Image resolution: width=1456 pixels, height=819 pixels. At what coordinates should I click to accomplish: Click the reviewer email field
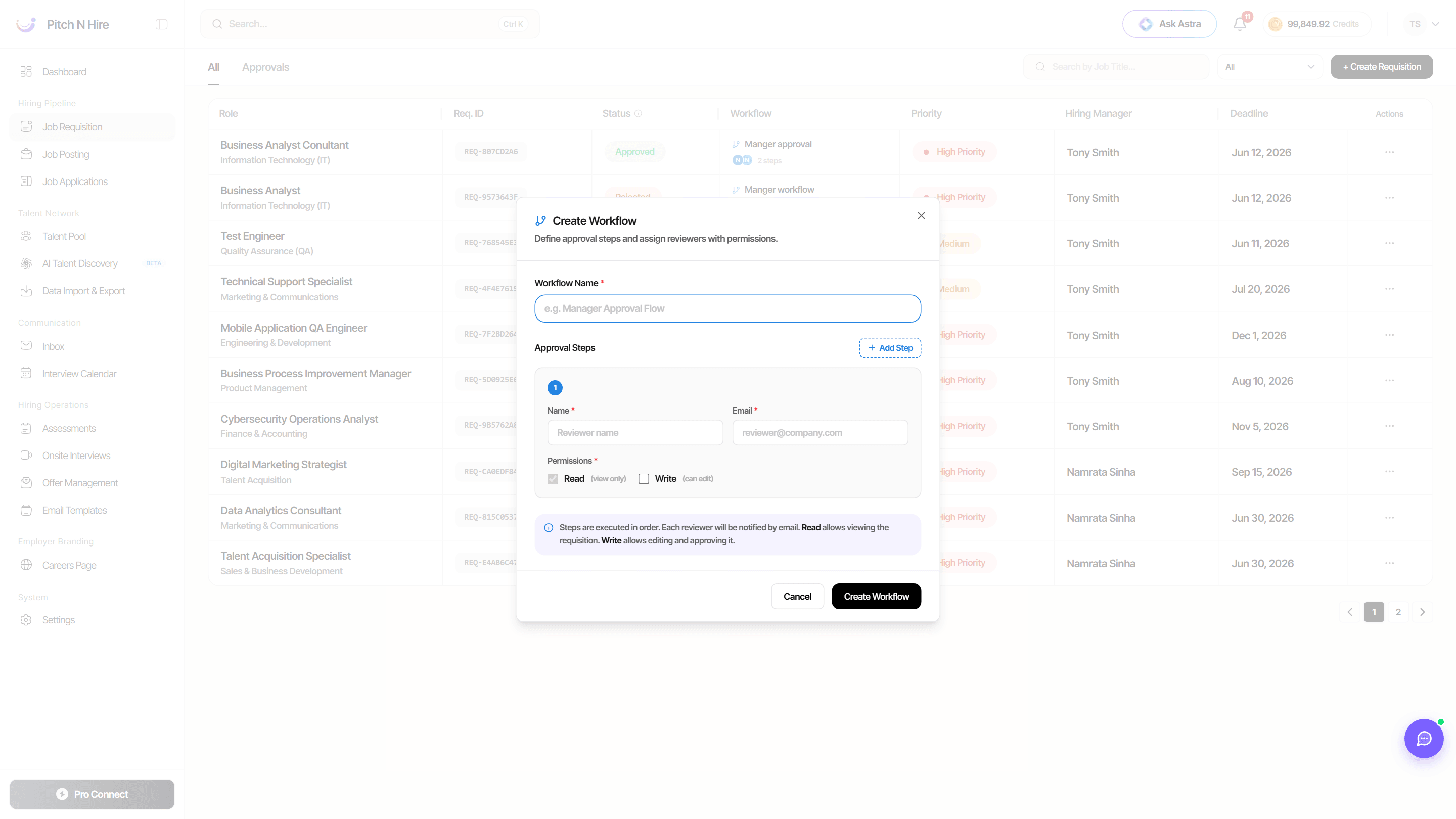pyautogui.click(x=820, y=432)
